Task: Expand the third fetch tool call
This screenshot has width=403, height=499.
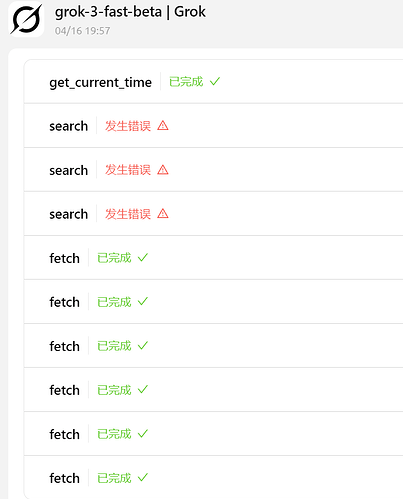Action: tap(213, 346)
